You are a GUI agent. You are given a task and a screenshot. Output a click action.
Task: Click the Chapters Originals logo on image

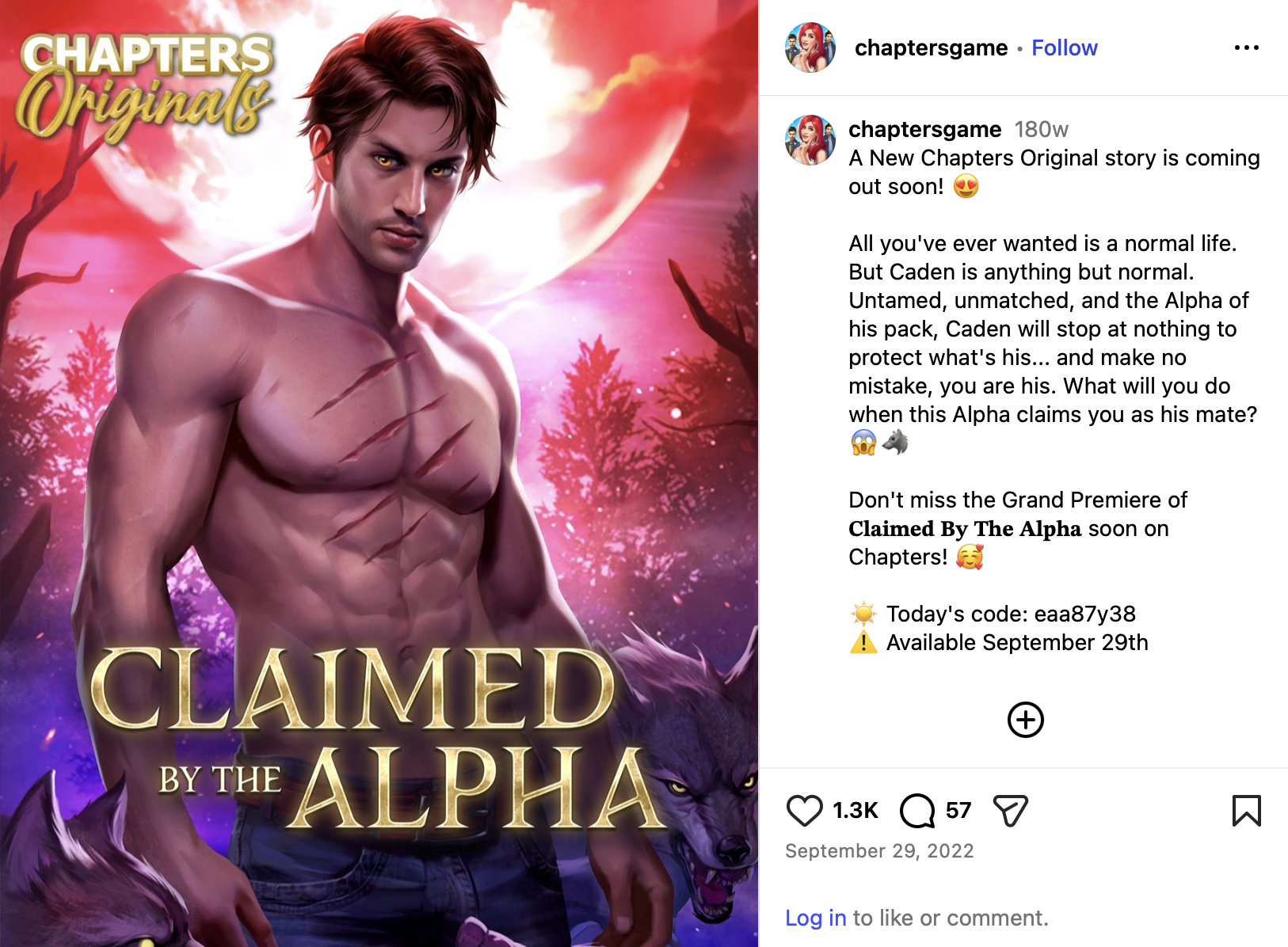pyautogui.click(x=146, y=86)
